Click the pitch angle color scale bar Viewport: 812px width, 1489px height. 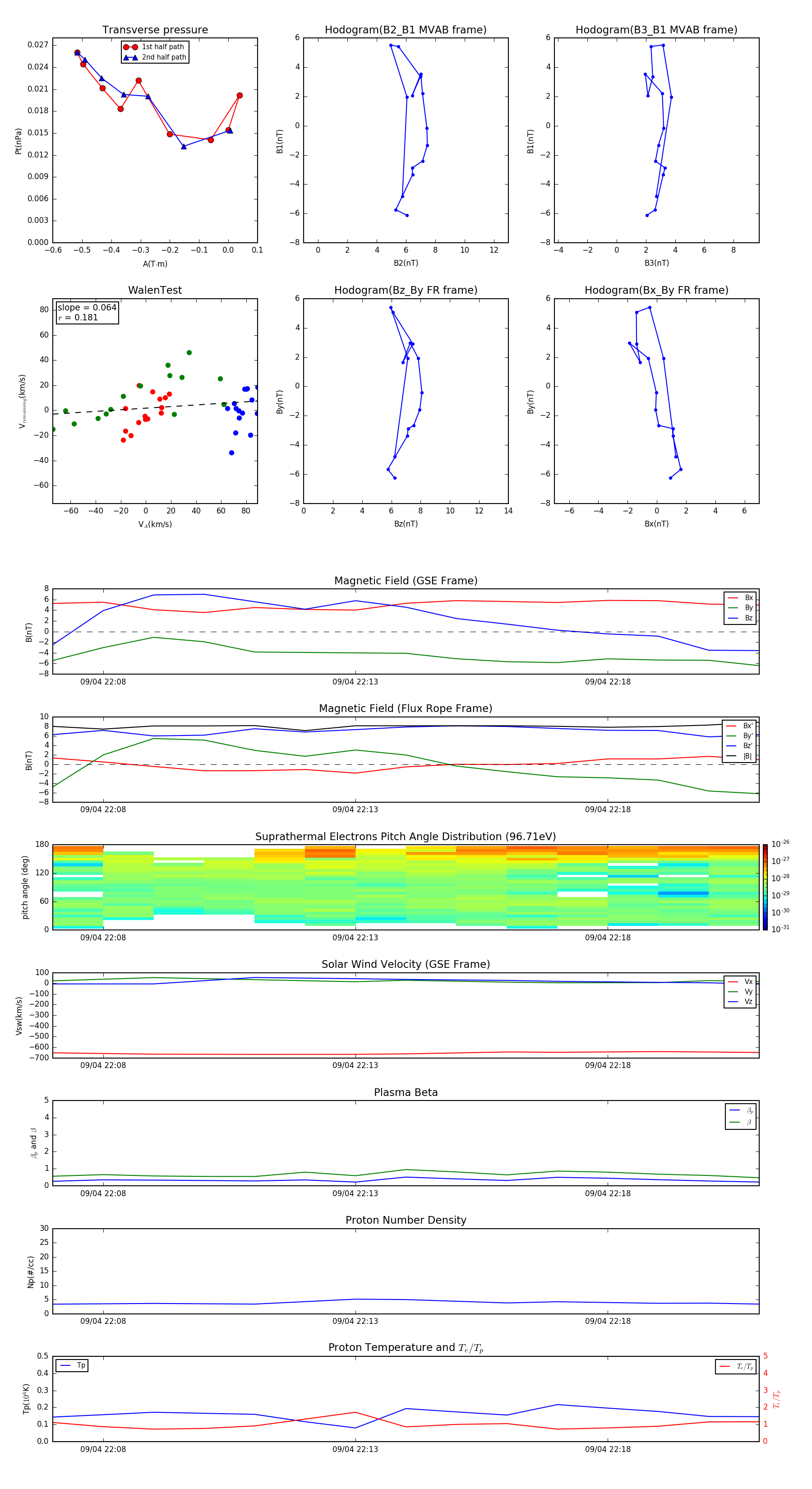(765, 887)
